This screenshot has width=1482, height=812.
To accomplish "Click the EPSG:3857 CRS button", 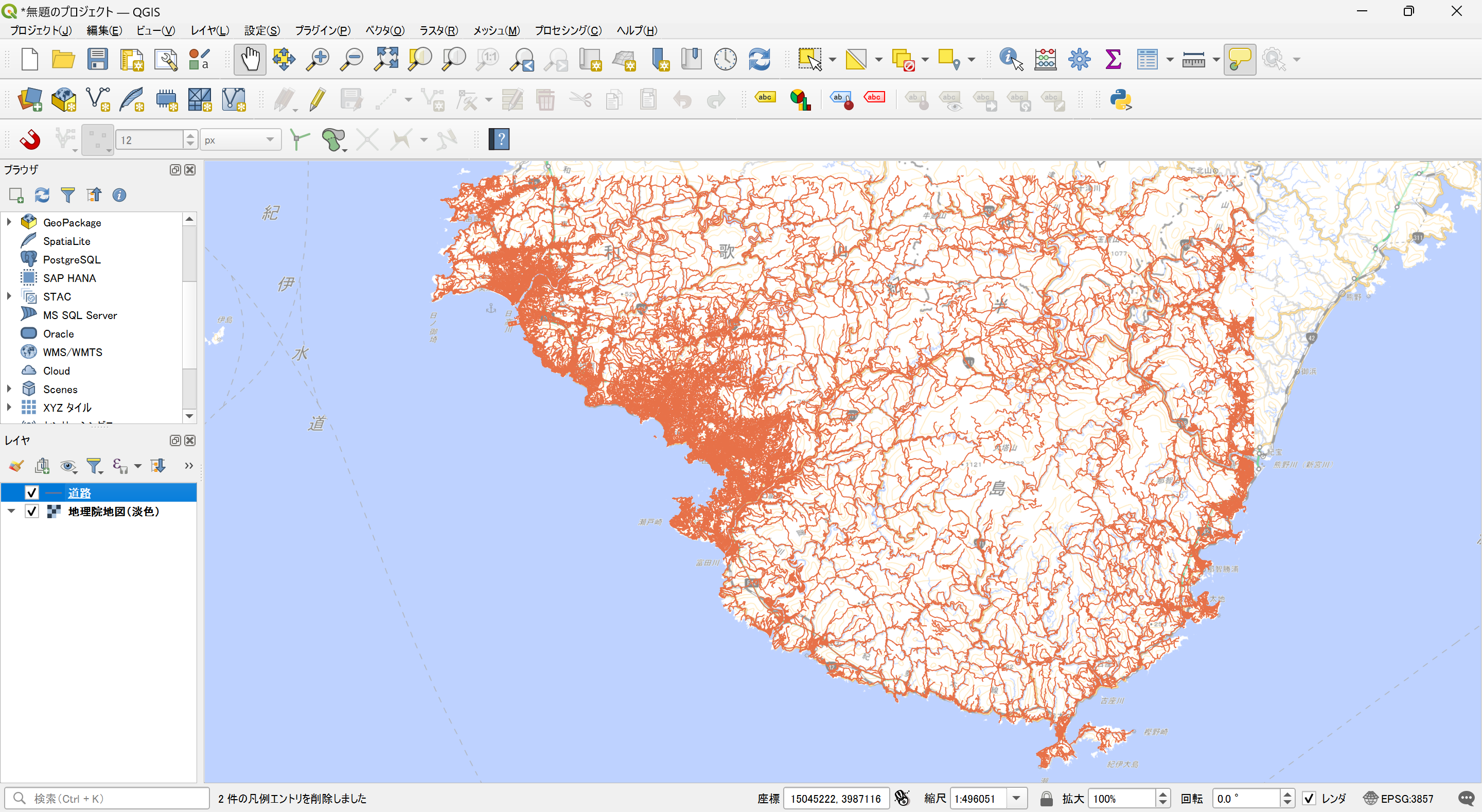I will [x=1399, y=798].
